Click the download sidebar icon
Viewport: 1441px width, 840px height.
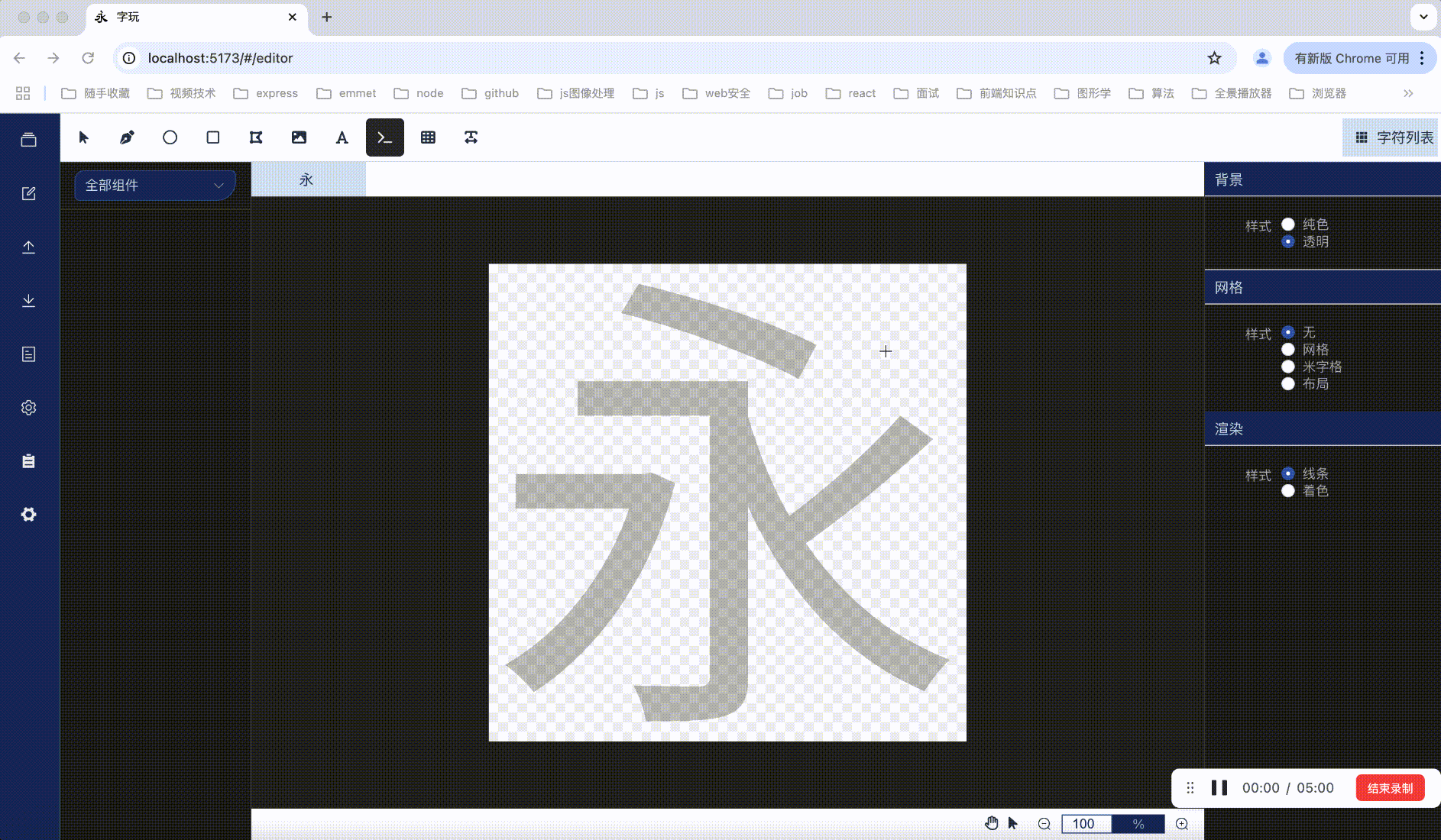pyautogui.click(x=29, y=300)
